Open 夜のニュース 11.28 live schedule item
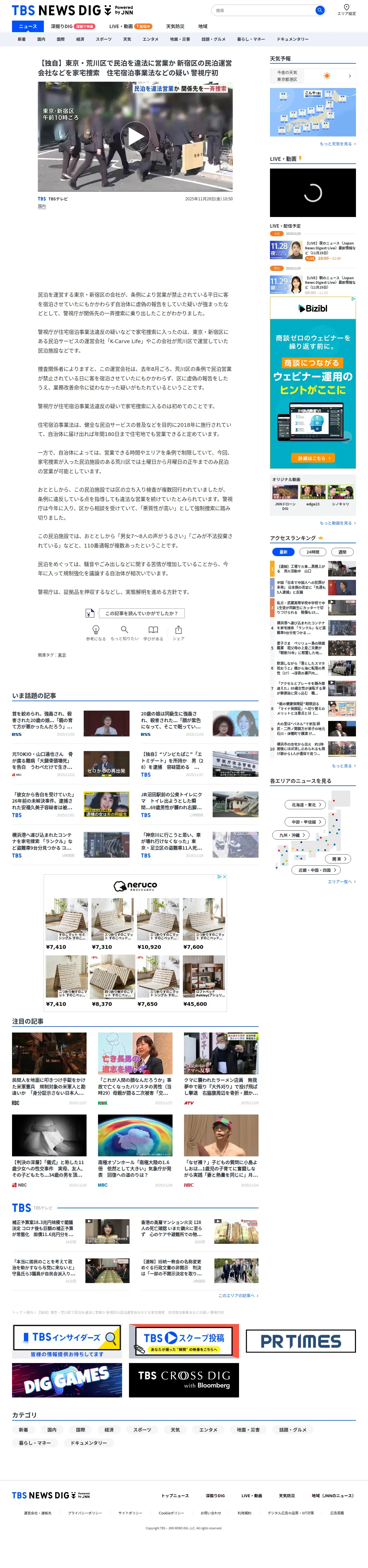Screen dimensions: 368x1568 [x=313, y=250]
